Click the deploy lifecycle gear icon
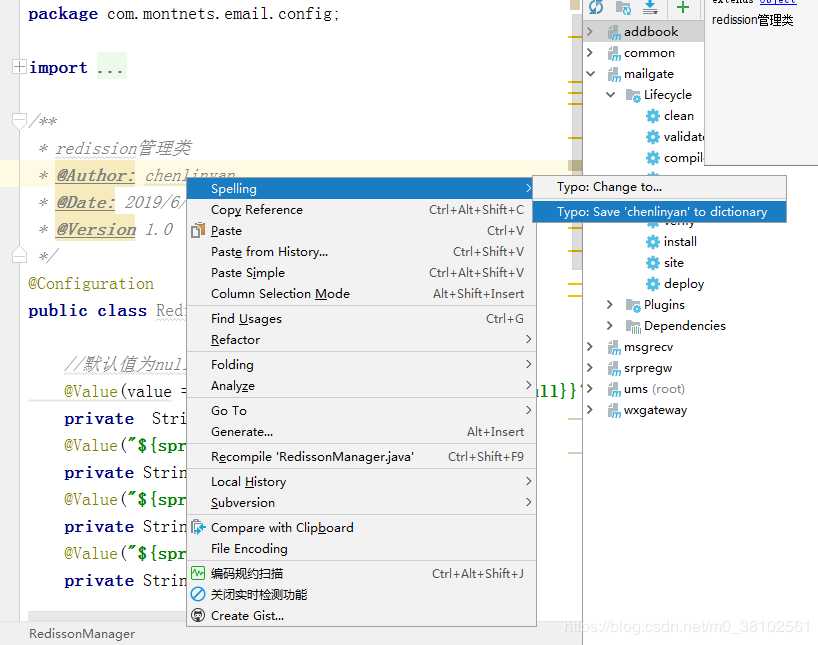The image size is (818, 645). [653, 284]
